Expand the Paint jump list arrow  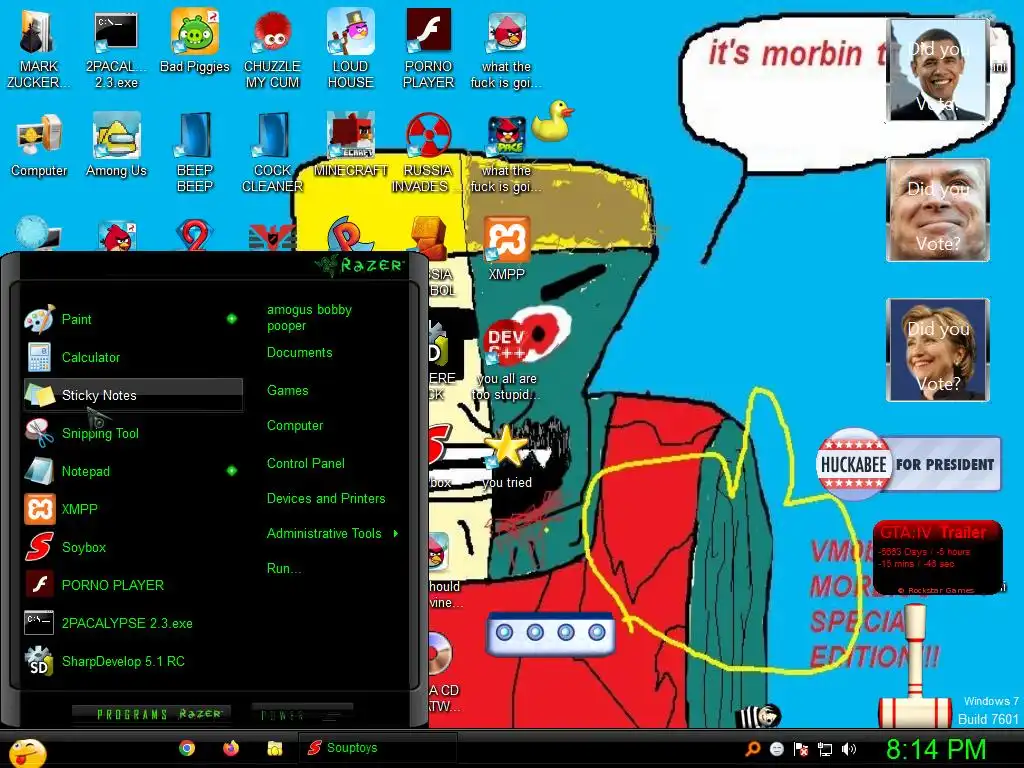click(232, 319)
